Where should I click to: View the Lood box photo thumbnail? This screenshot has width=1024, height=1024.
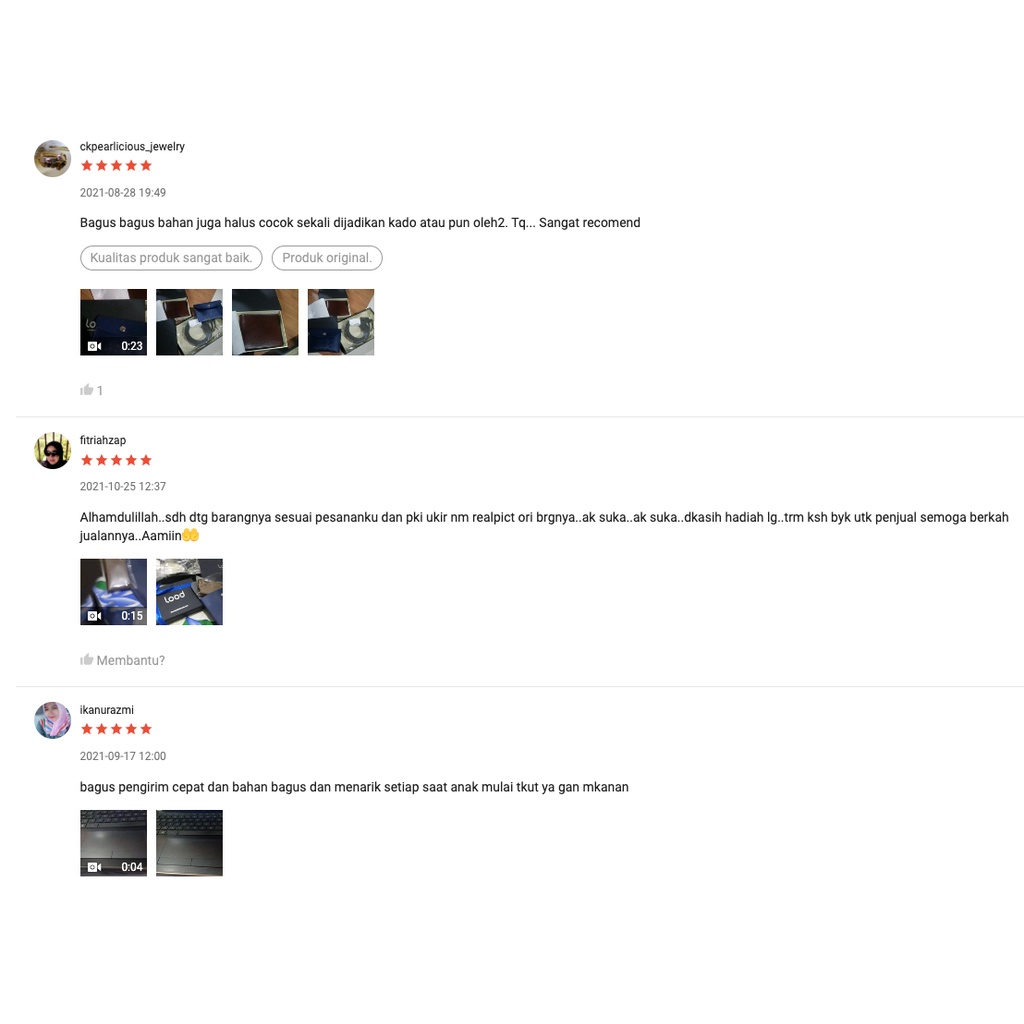[x=189, y=592]
